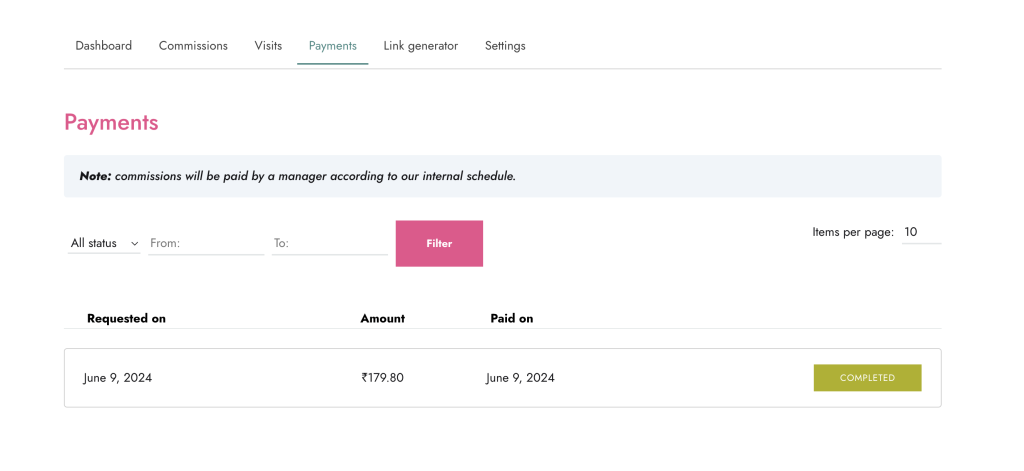Click the Paid on column header
1024x471 pixels.
tap(511, 319)
